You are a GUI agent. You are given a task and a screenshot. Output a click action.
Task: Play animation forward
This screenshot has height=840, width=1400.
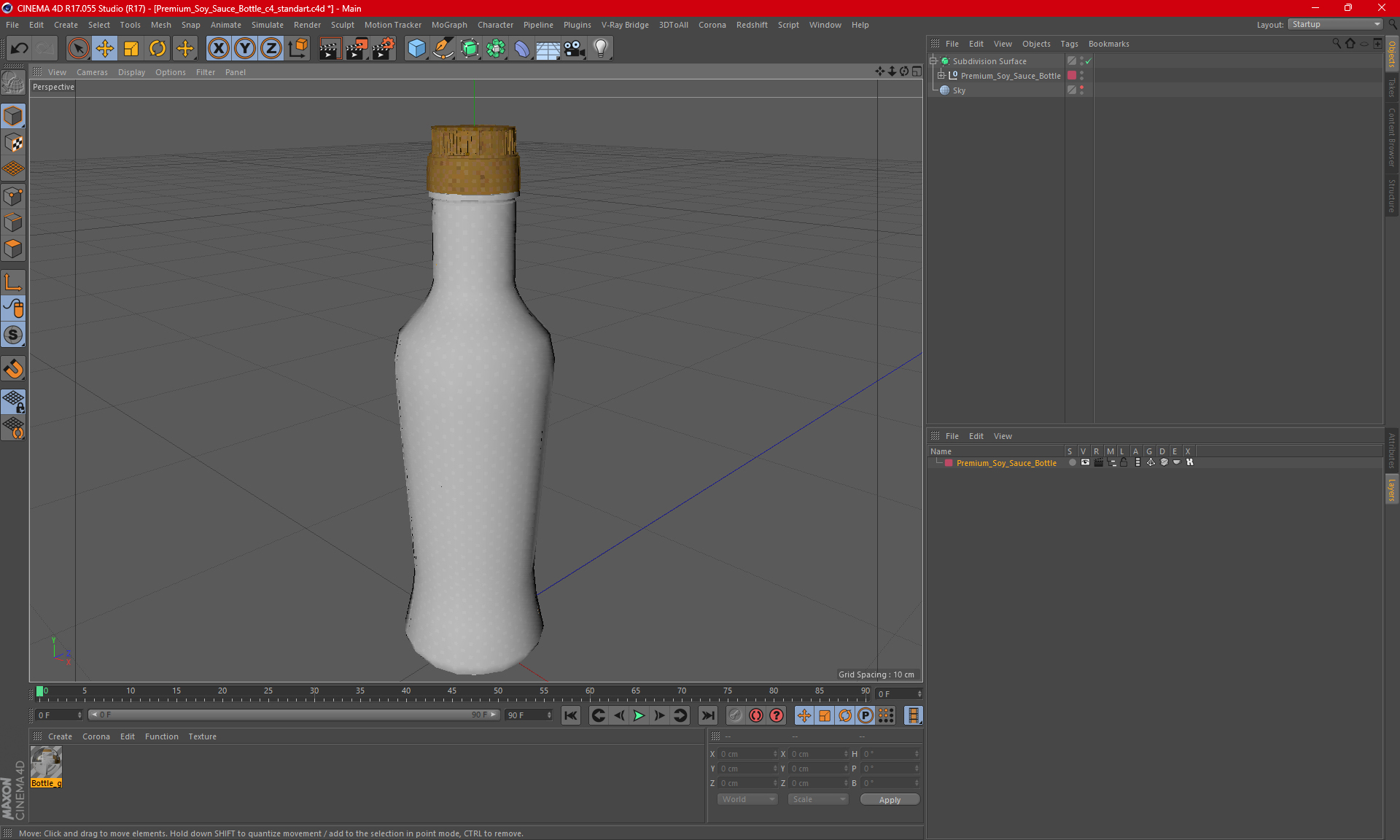click(639, 715)
